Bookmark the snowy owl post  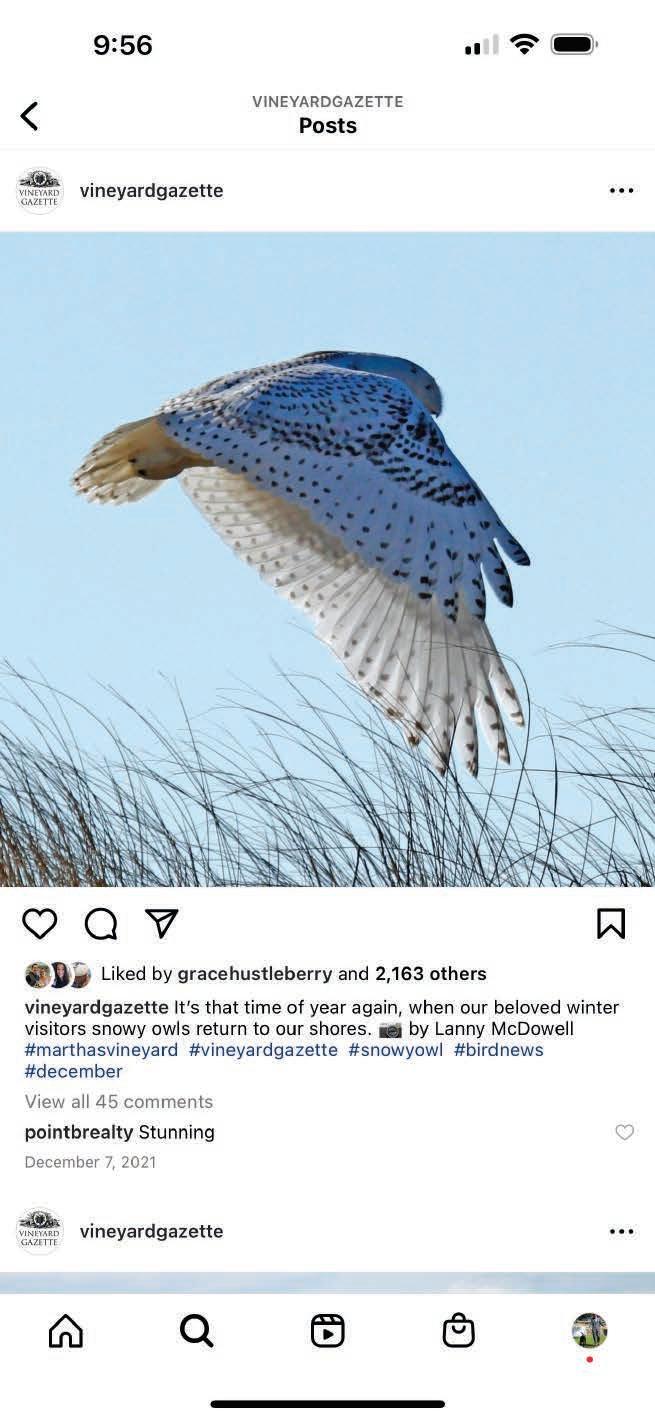[611, 923]
